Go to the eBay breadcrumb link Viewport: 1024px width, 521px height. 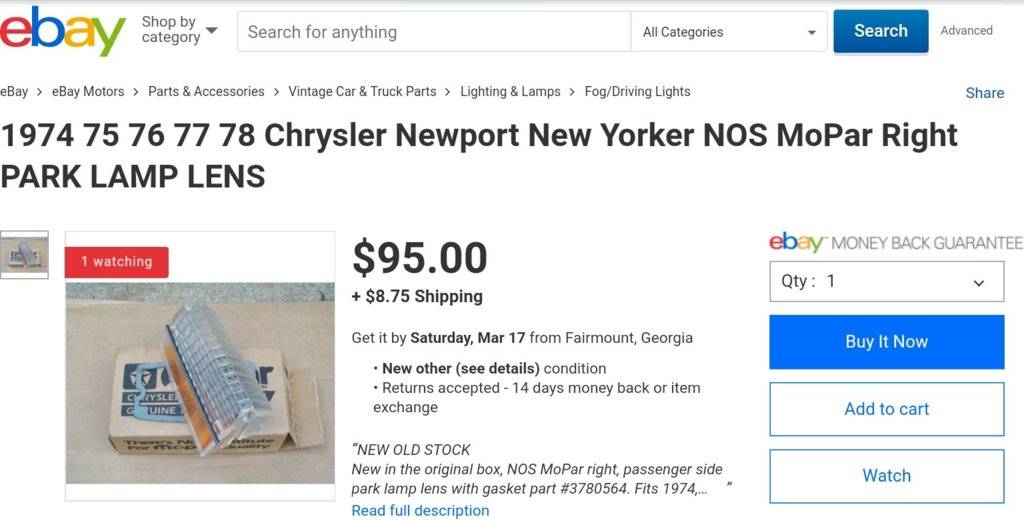pyautogui.click(x=14, y=91)
